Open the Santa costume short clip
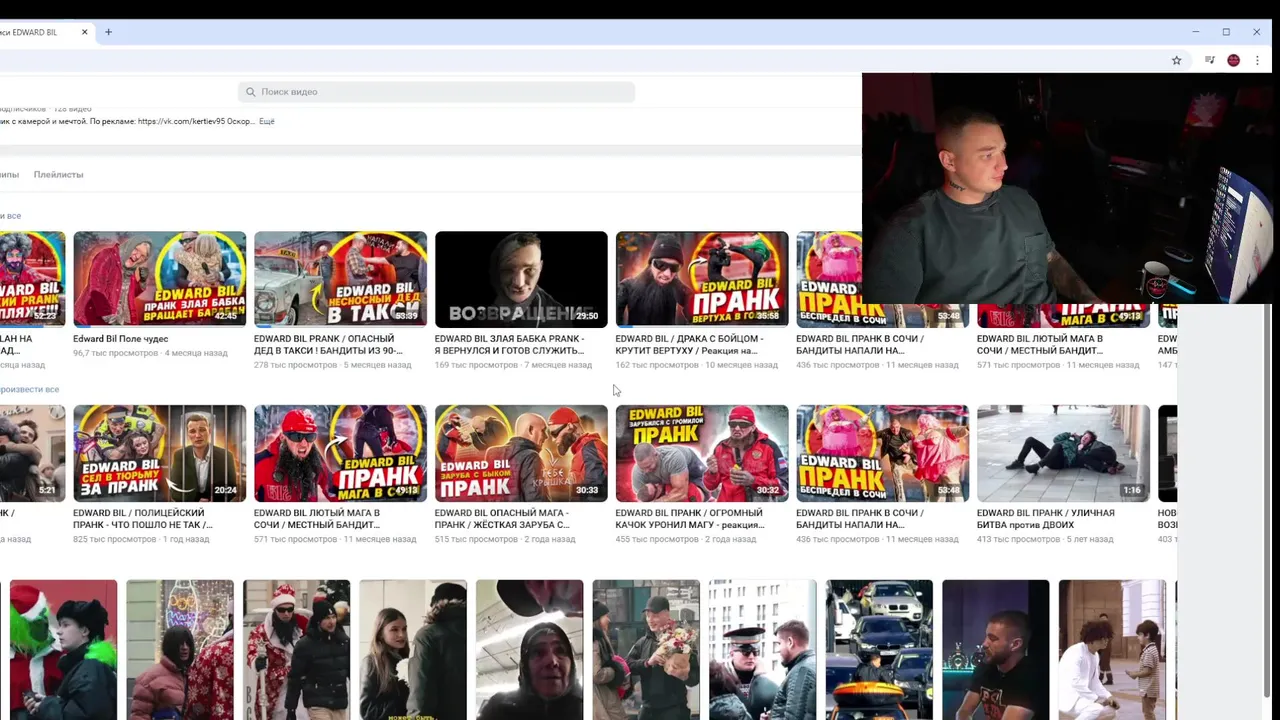The width and height of the screenshot is (1280, 720). pos(297,650)
